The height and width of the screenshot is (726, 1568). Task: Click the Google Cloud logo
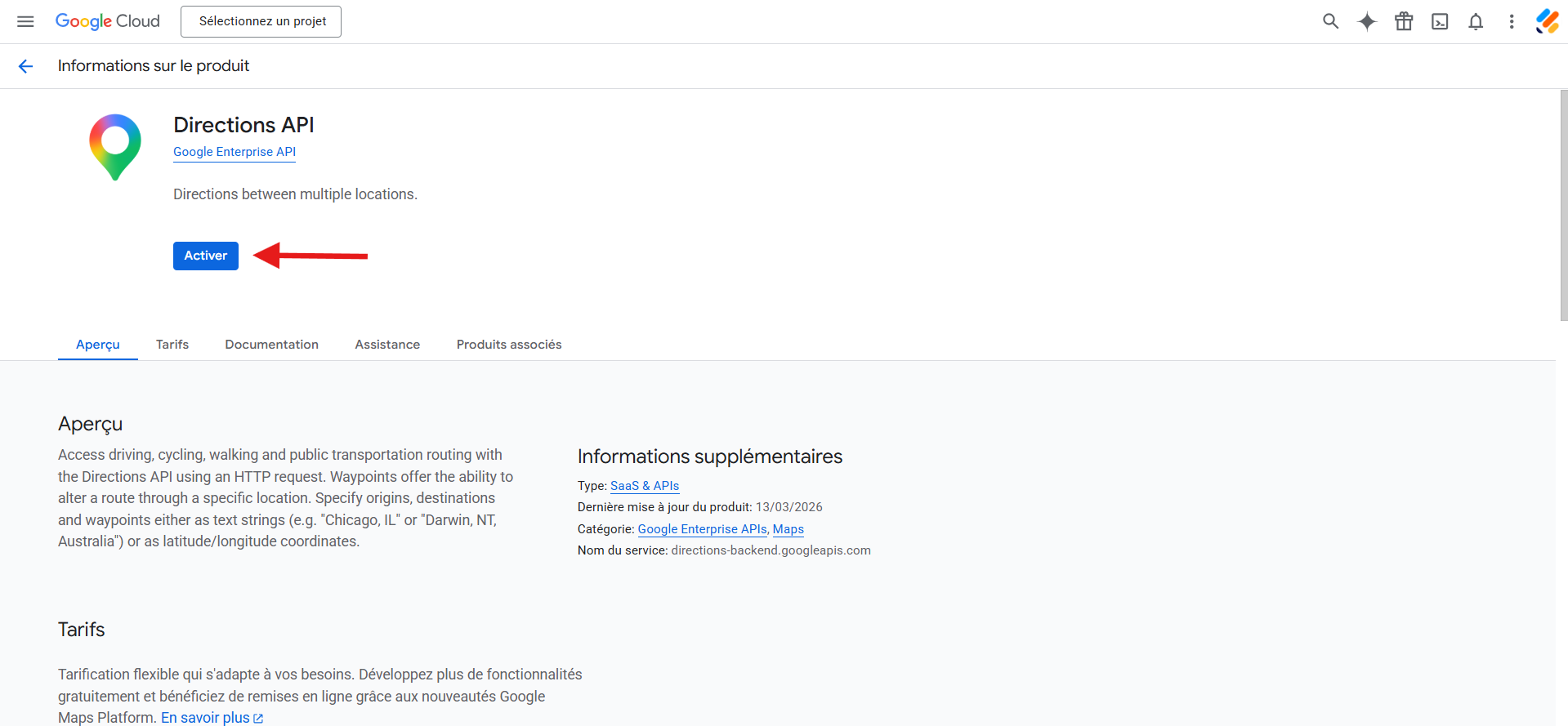click(108, 21)
